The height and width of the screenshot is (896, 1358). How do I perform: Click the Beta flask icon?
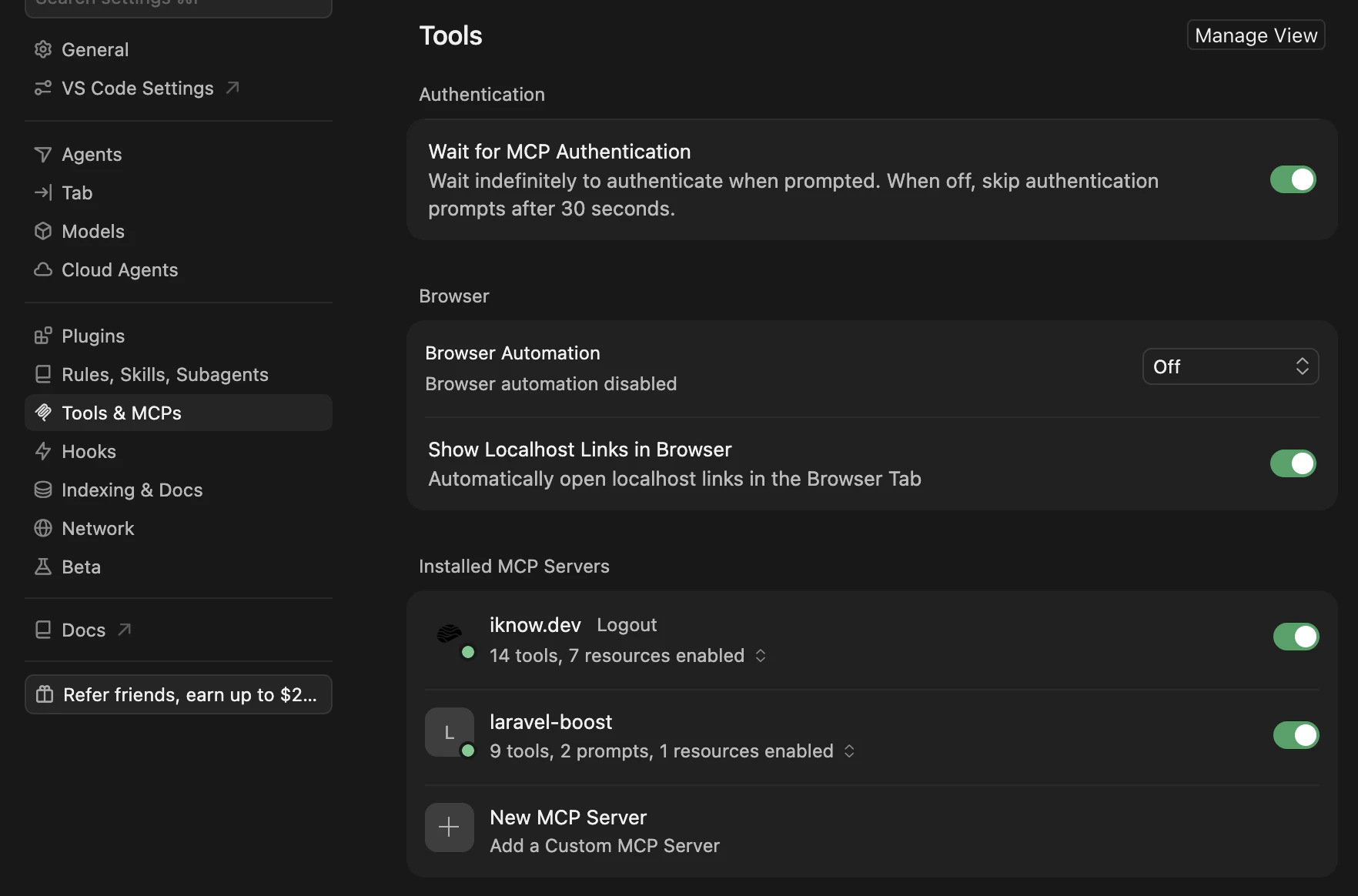(43, 567)
